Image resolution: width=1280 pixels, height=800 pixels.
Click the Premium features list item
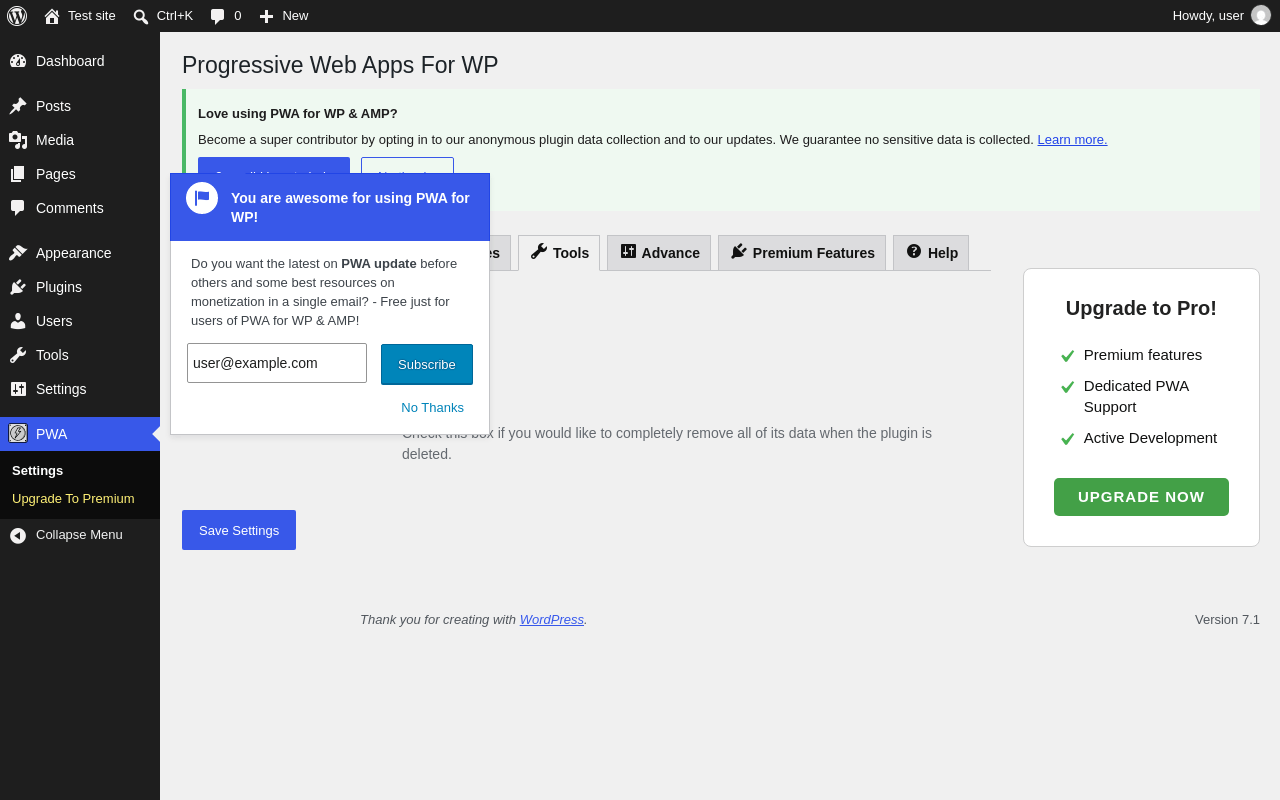tap(1143, 355)
